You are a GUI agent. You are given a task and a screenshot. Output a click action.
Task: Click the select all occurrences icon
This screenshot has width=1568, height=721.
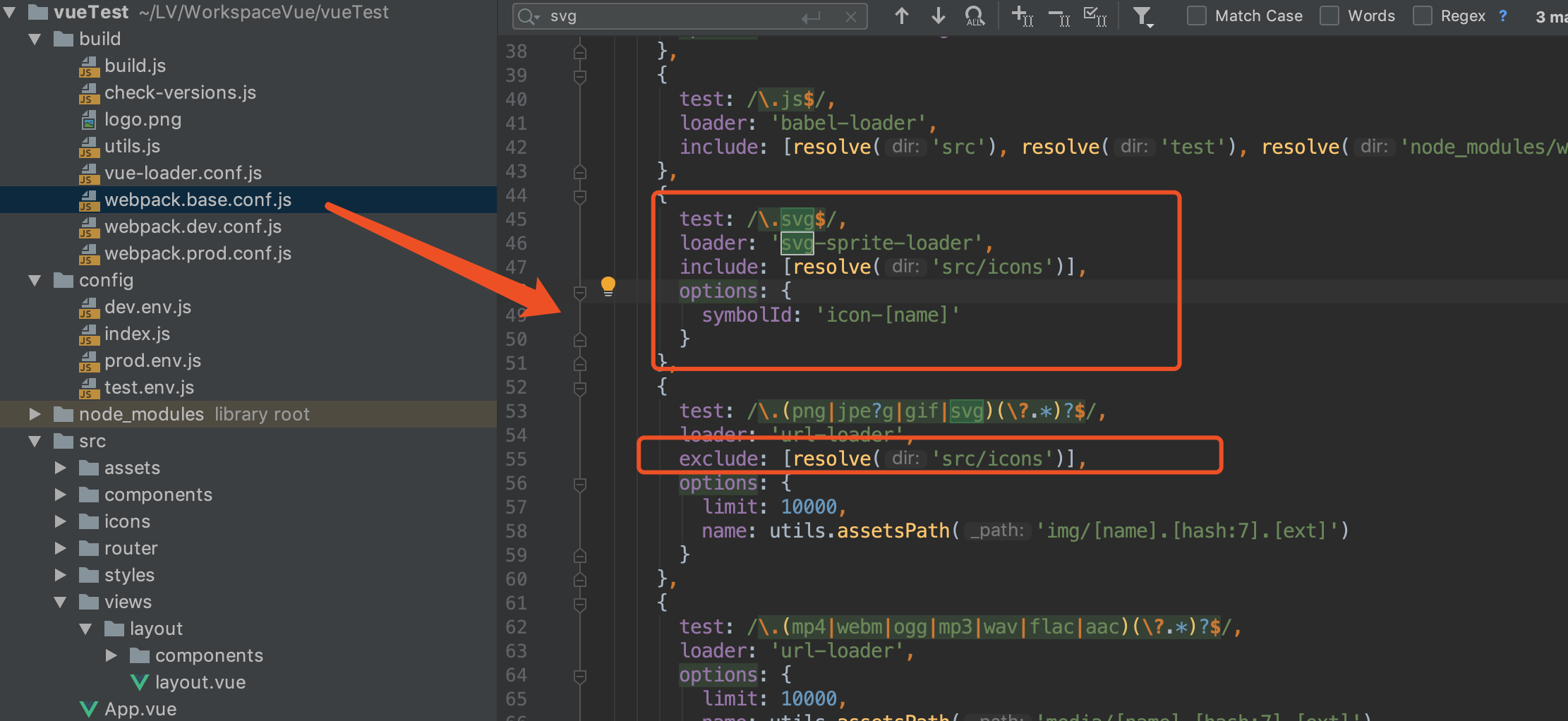click(1094, 16)
